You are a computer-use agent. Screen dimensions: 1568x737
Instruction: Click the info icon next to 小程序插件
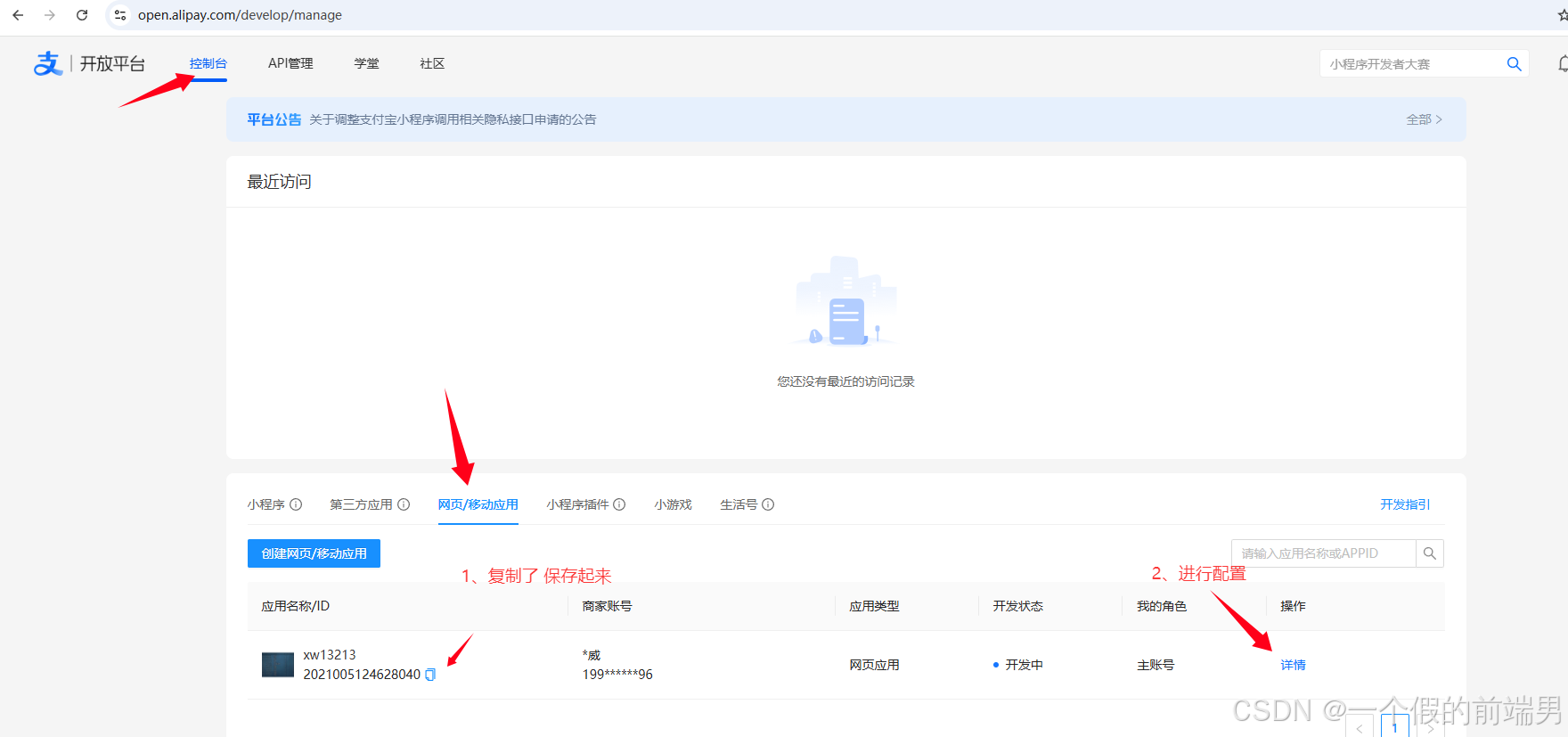pos(619,504)
